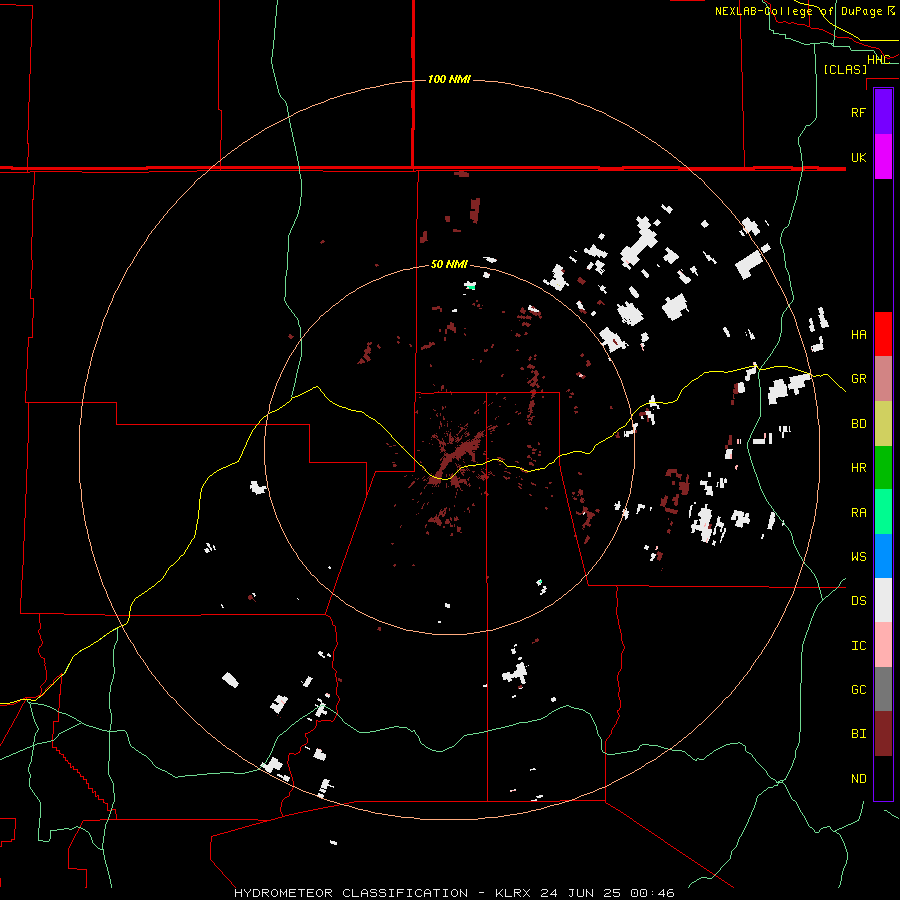The height and width of the screenshot is (900, 900).
Task: Click the BI legend label
Action: (858, 734)
